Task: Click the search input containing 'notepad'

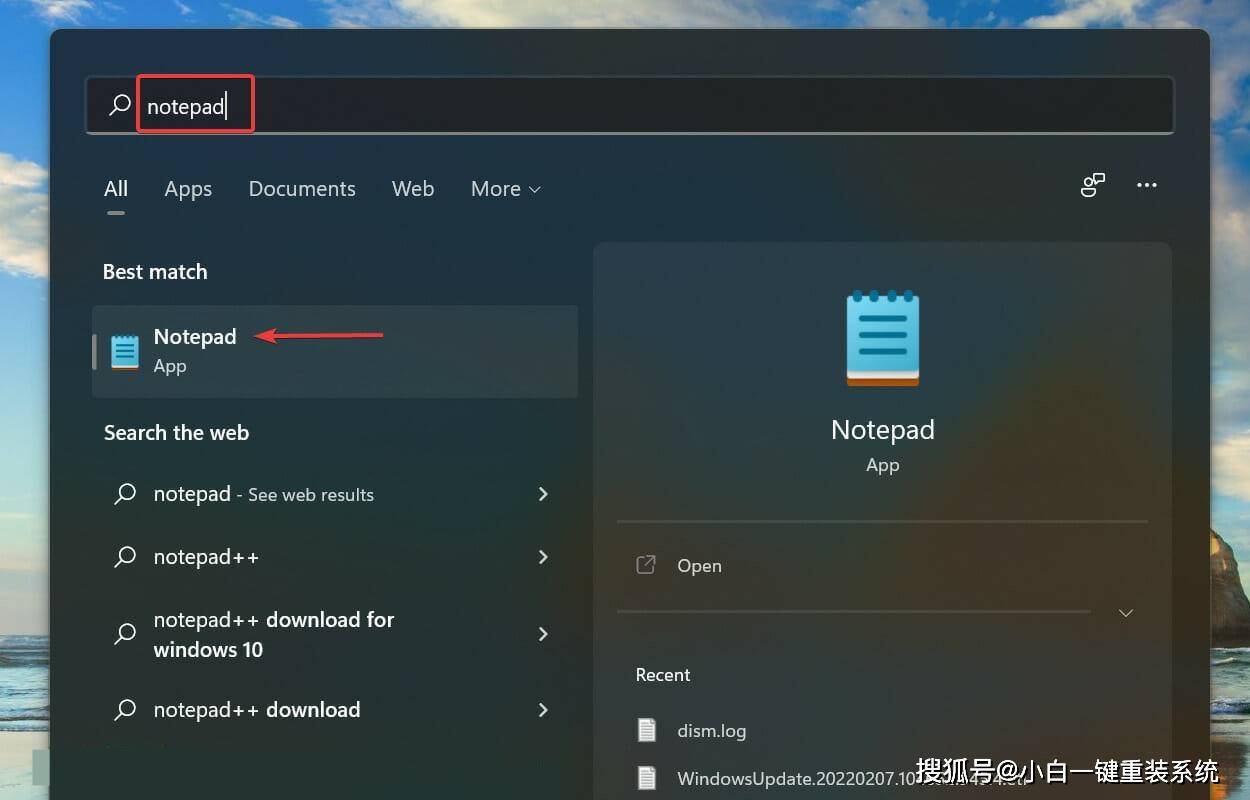Action: point(630,105)
